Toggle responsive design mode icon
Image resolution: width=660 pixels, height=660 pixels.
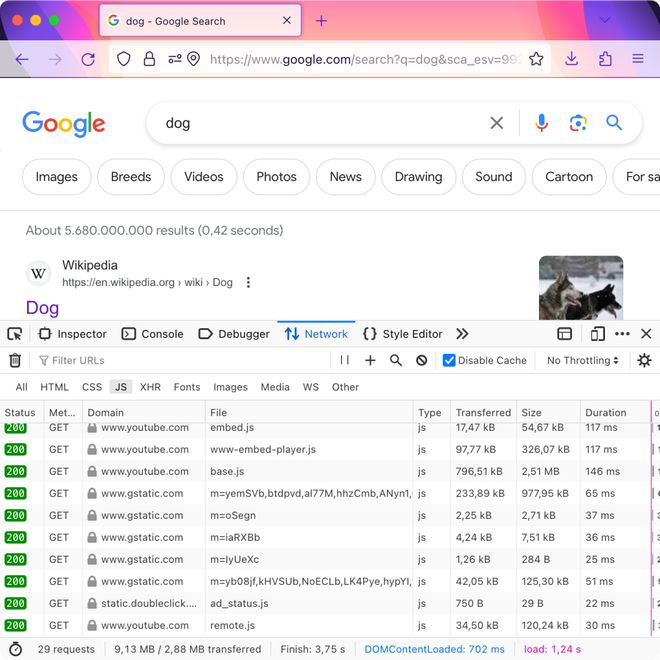pos(597,334)
